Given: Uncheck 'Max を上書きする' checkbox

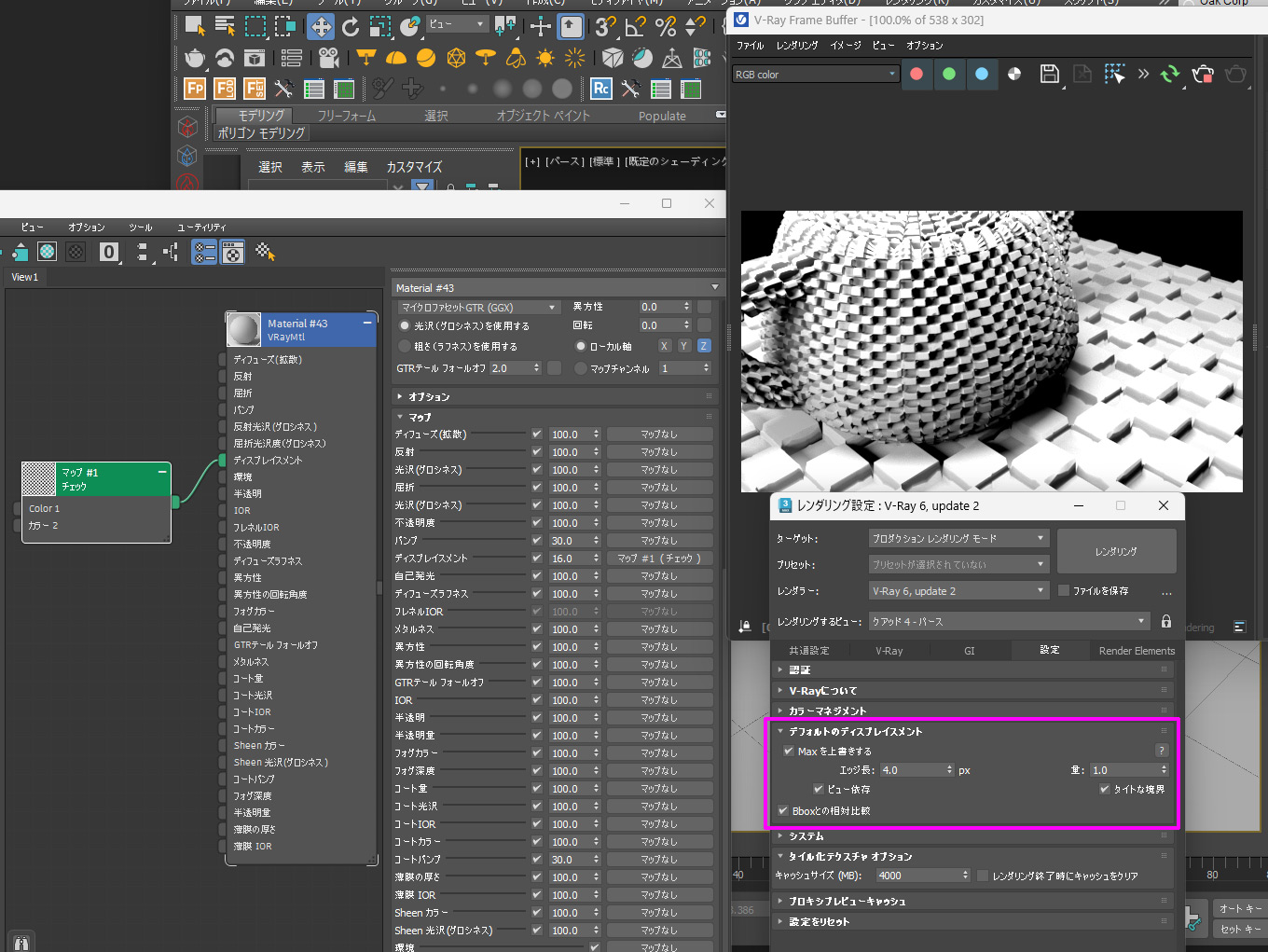Looking at the screenshot, I should click(x=789, y=751).
